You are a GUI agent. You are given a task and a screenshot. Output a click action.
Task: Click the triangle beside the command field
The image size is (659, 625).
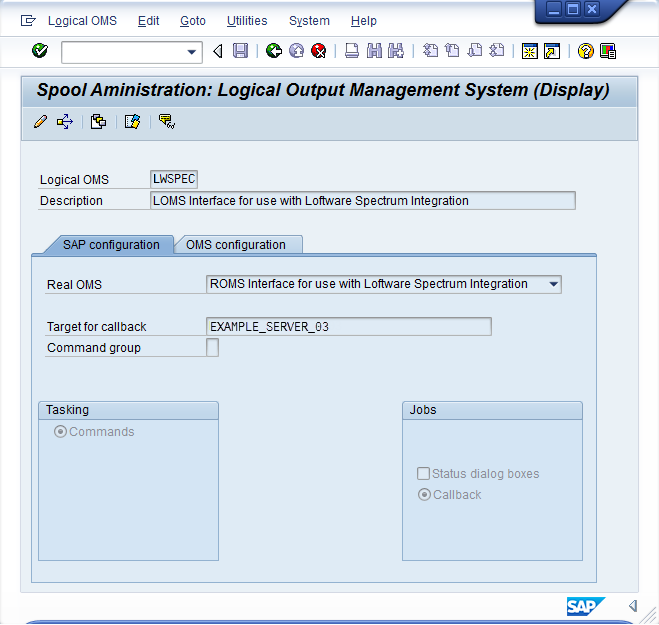[x=218, y=51]
